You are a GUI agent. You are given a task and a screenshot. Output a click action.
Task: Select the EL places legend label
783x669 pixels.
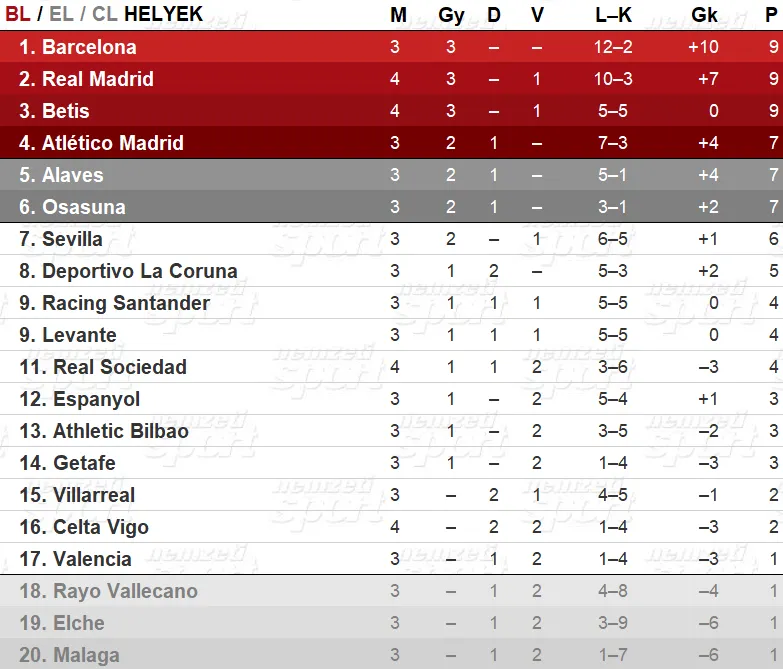61,14
